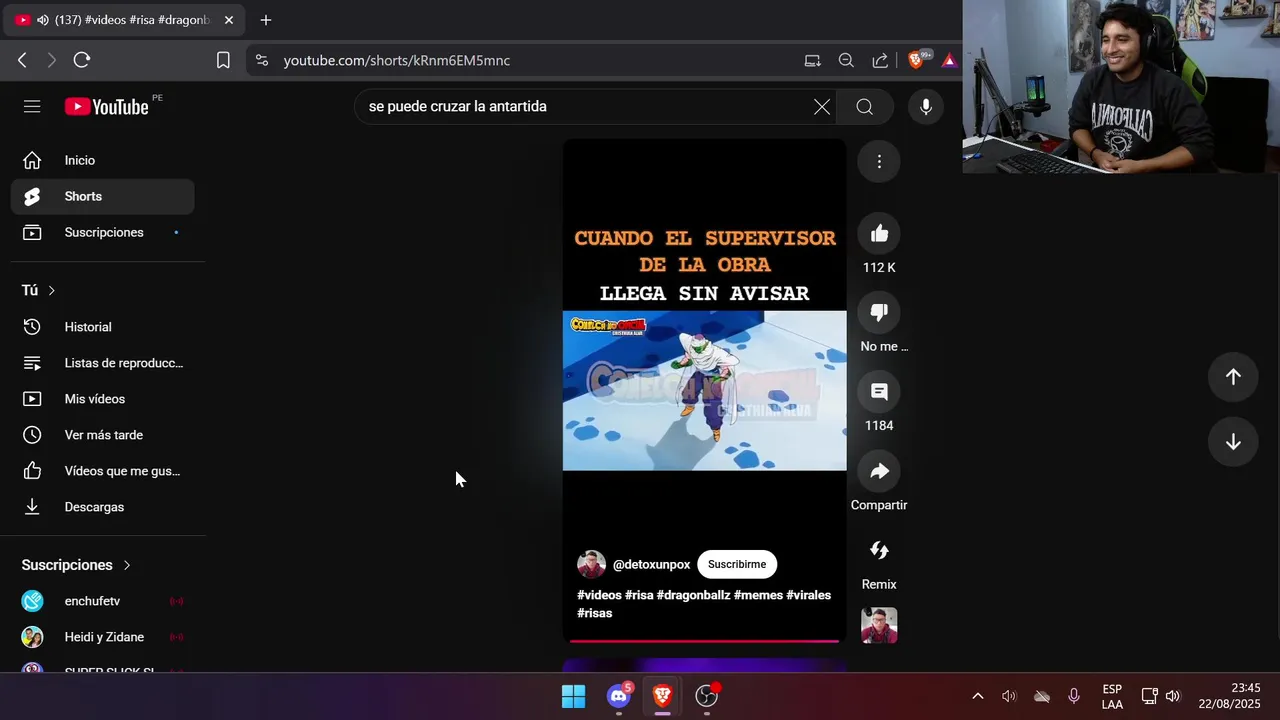1280x720 pixels.
Task: Close the YouTube Shorts tab
Action: coord(228,20)
